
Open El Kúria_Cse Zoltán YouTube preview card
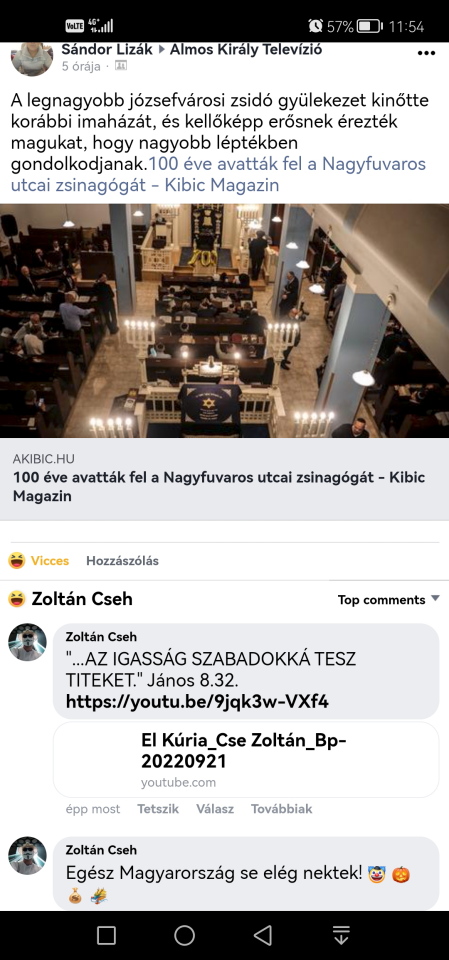(x=246, y=760)
